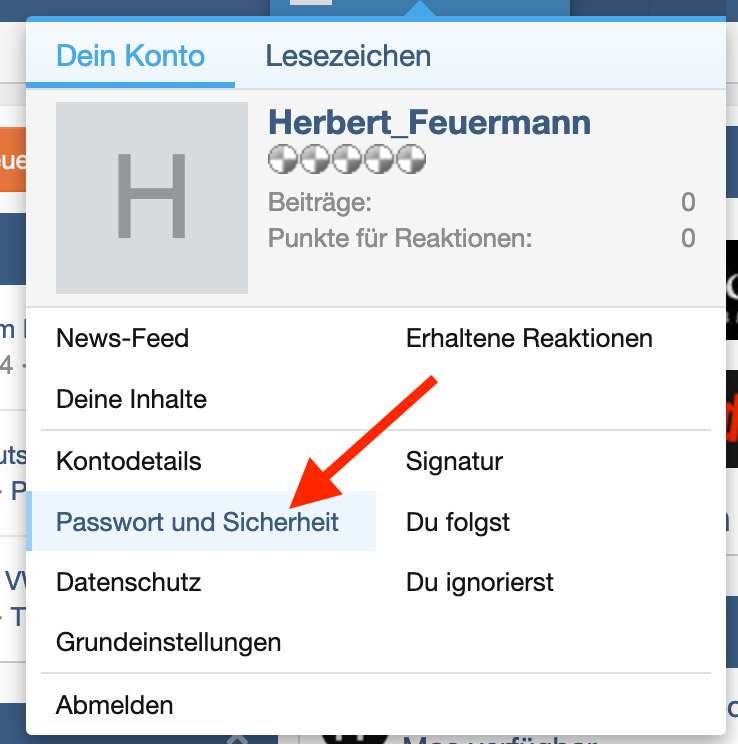Go to Deine Inhalte
738x744 pixels.
(x=131, y=399)
